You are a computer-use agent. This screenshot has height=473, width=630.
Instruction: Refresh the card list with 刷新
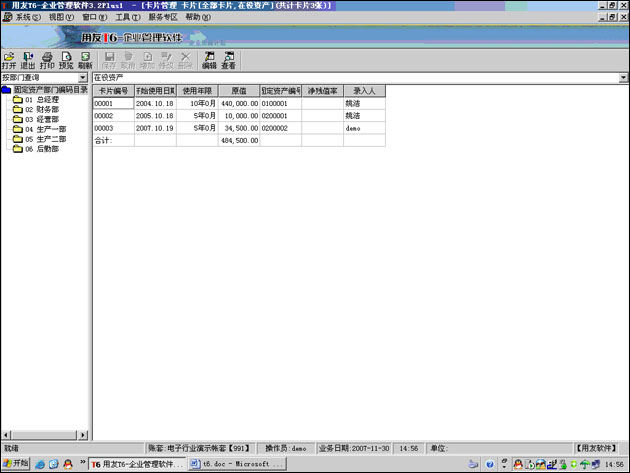(x=85, y=61)
